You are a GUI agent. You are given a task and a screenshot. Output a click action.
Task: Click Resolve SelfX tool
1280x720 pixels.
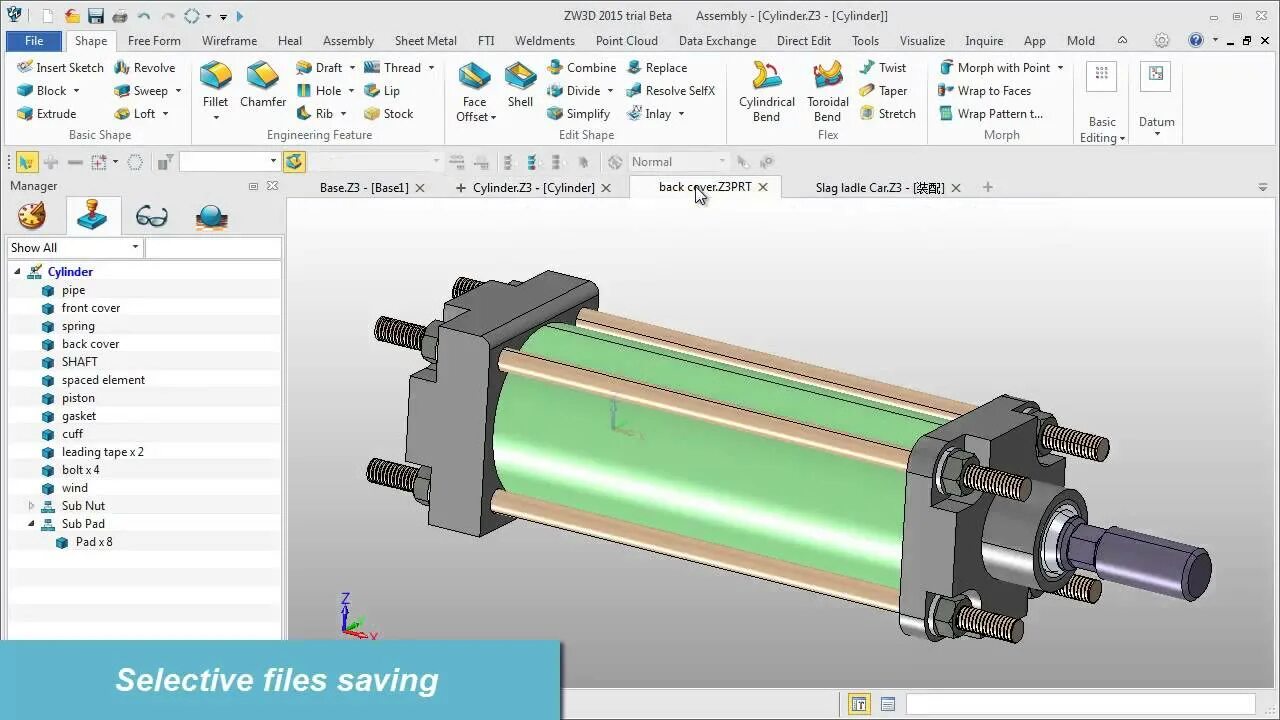[670, 91]
